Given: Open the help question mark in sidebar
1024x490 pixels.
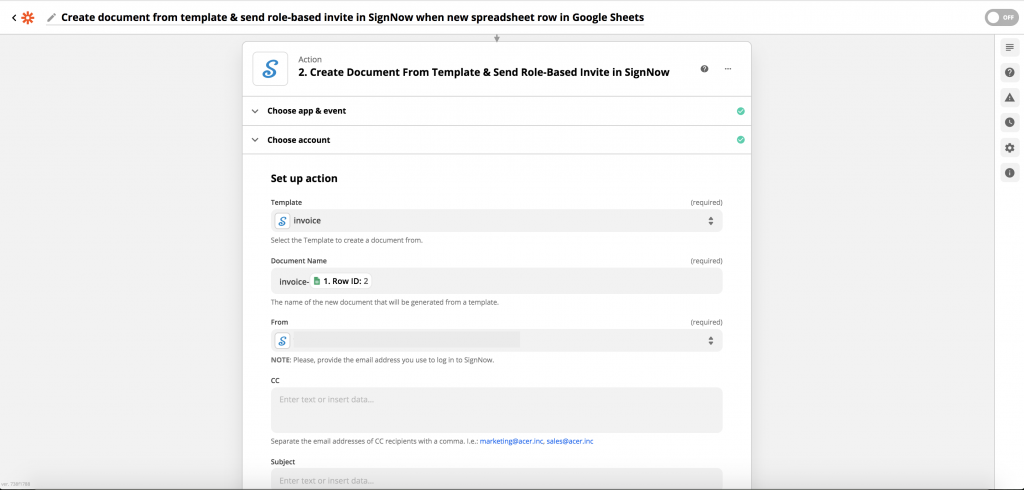Looking at the screenshot, I should pos(1009,72).
